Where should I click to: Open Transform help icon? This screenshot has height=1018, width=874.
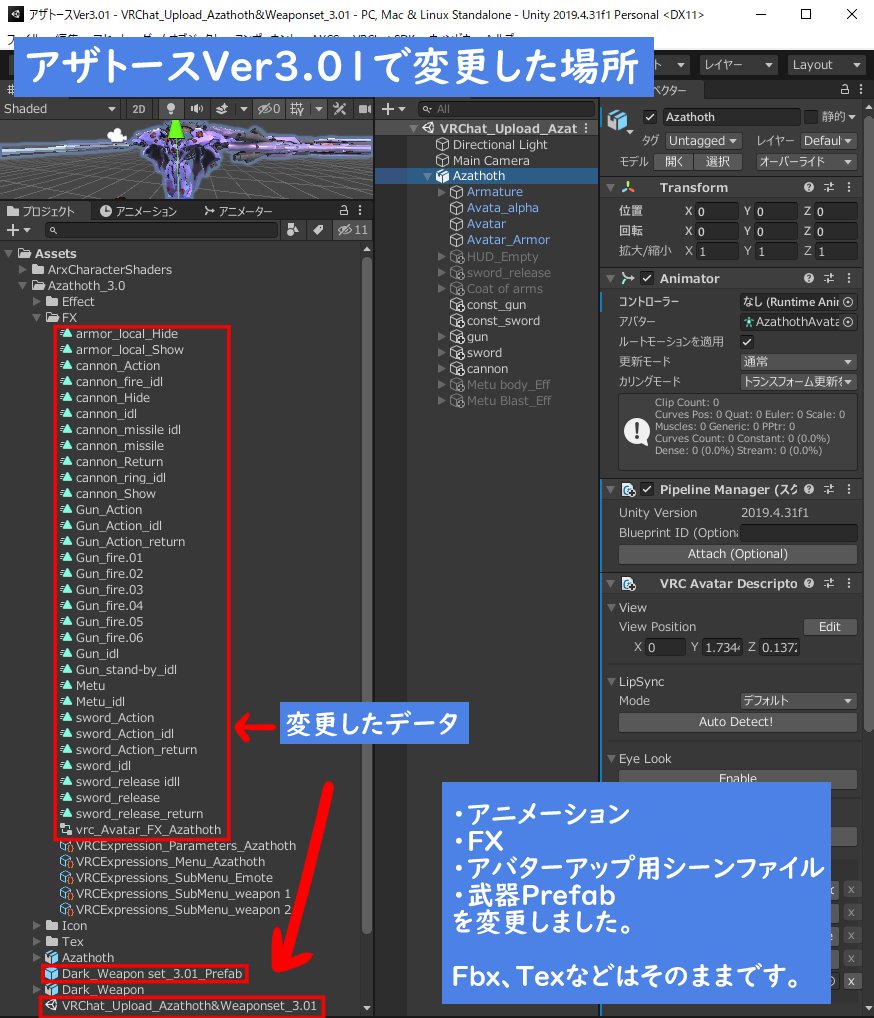pyautogui.click(x=809, y=188)
